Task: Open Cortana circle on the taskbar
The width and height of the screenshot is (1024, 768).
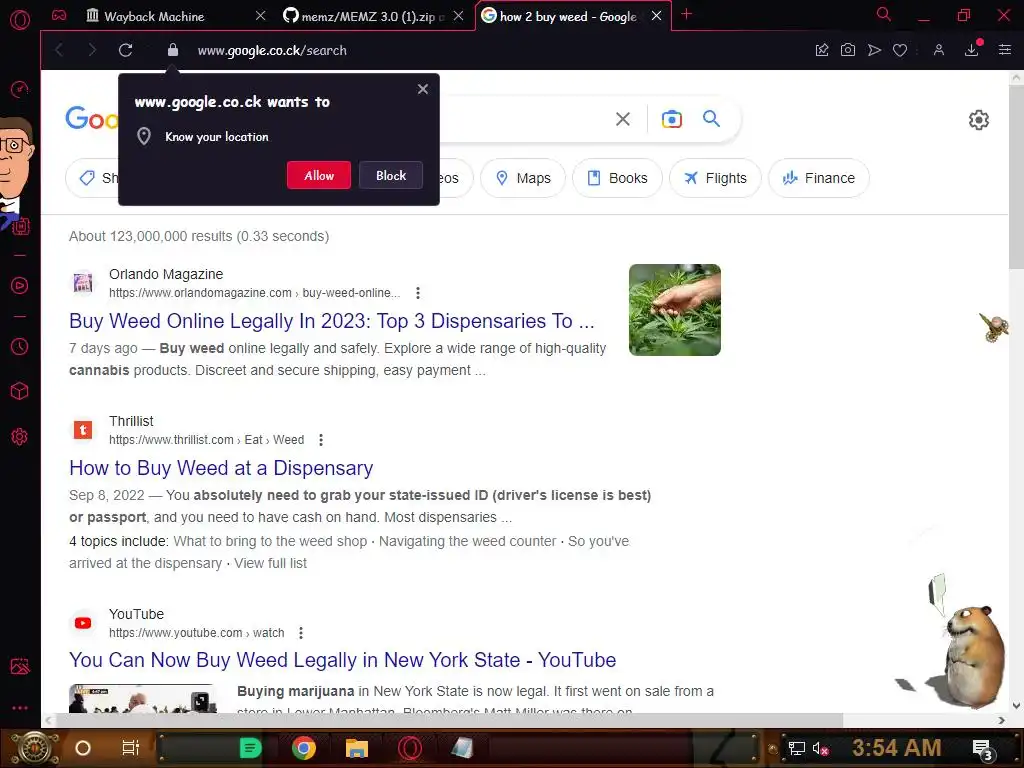Action: [83, 748]
